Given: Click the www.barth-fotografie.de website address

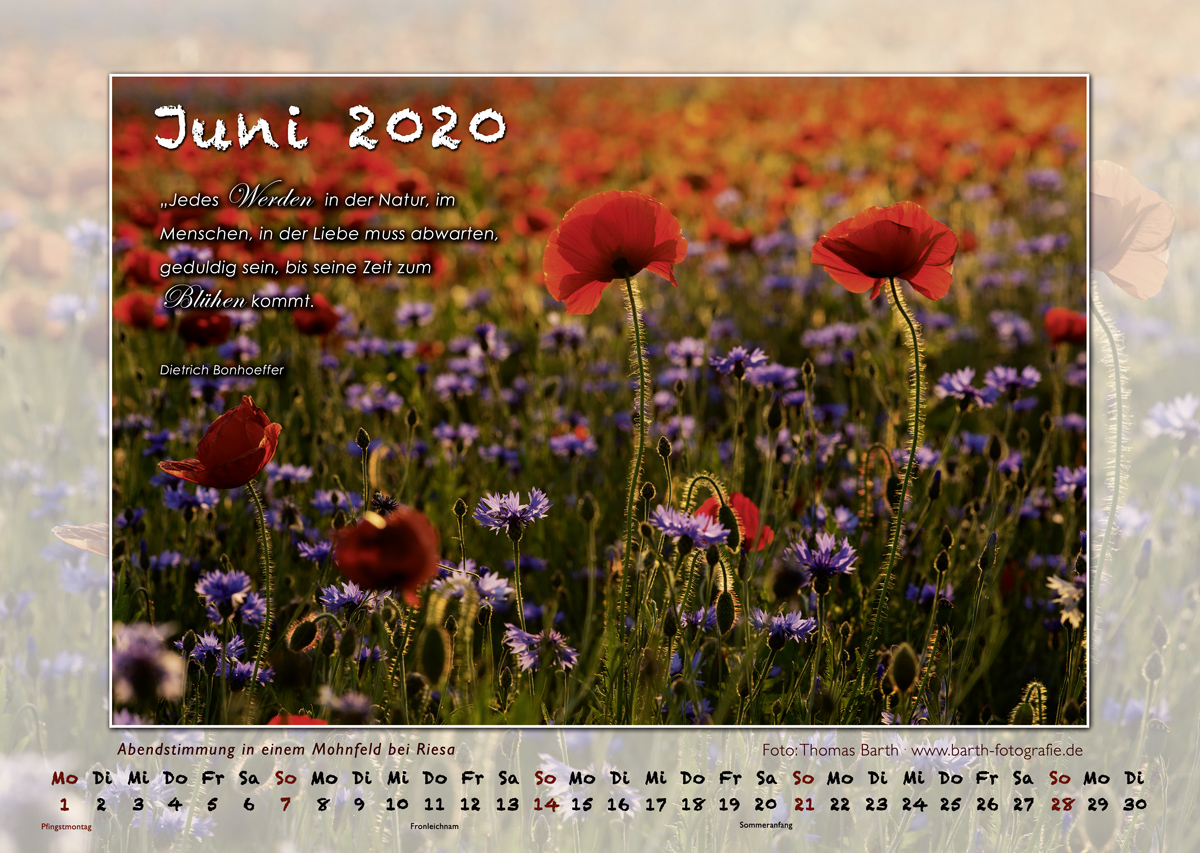Looking at the screenshot, I should click(997, 749).
